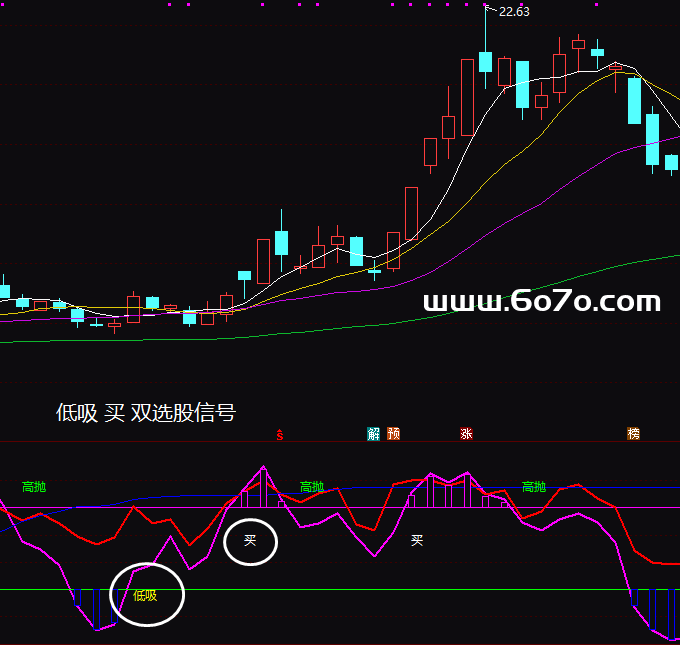Select the topmost cyan candle under 22.63

[x=485, y=62]
